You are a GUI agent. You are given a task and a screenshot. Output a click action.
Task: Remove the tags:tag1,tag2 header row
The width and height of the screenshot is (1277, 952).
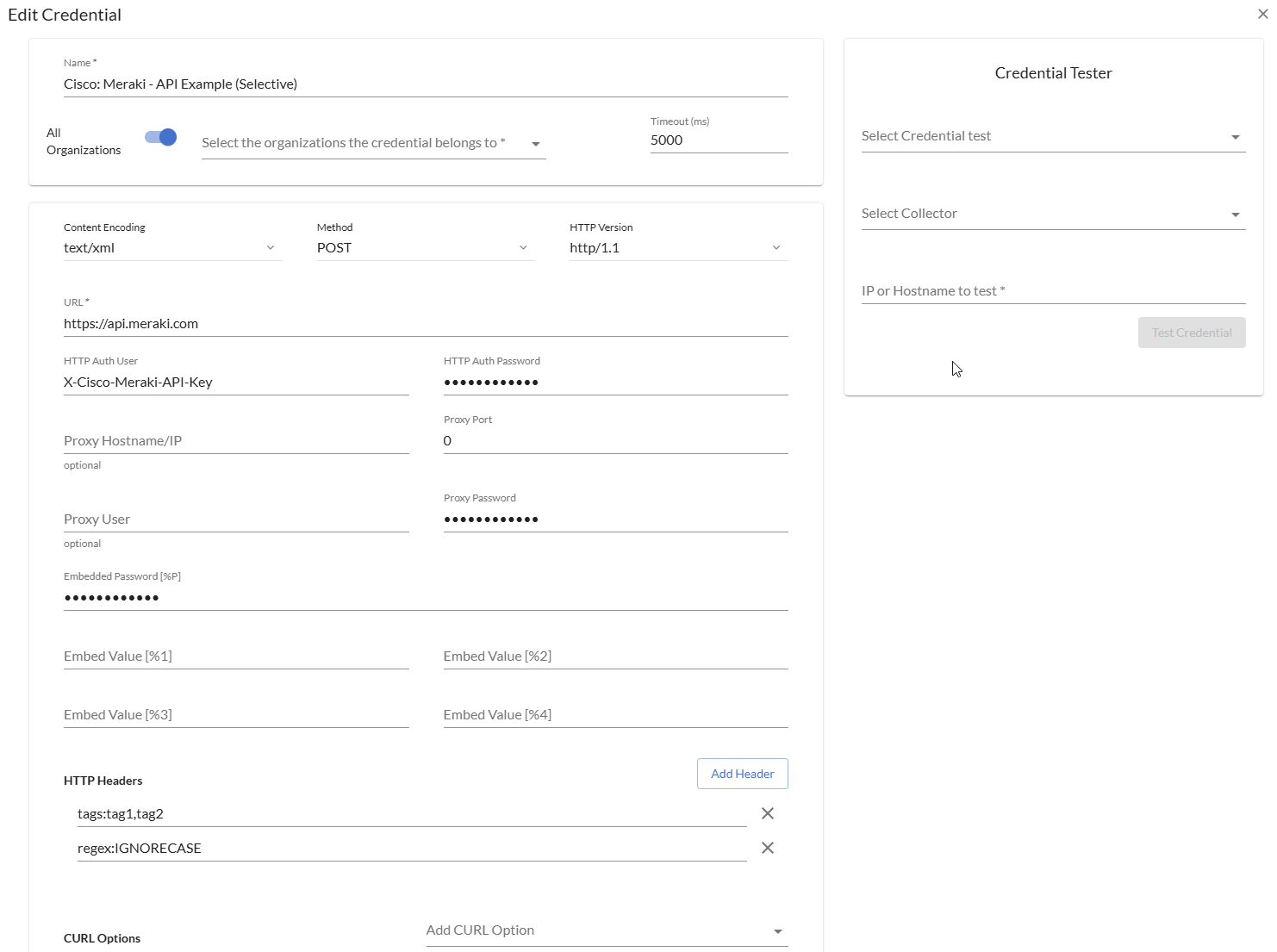click(x=767, y=813)
